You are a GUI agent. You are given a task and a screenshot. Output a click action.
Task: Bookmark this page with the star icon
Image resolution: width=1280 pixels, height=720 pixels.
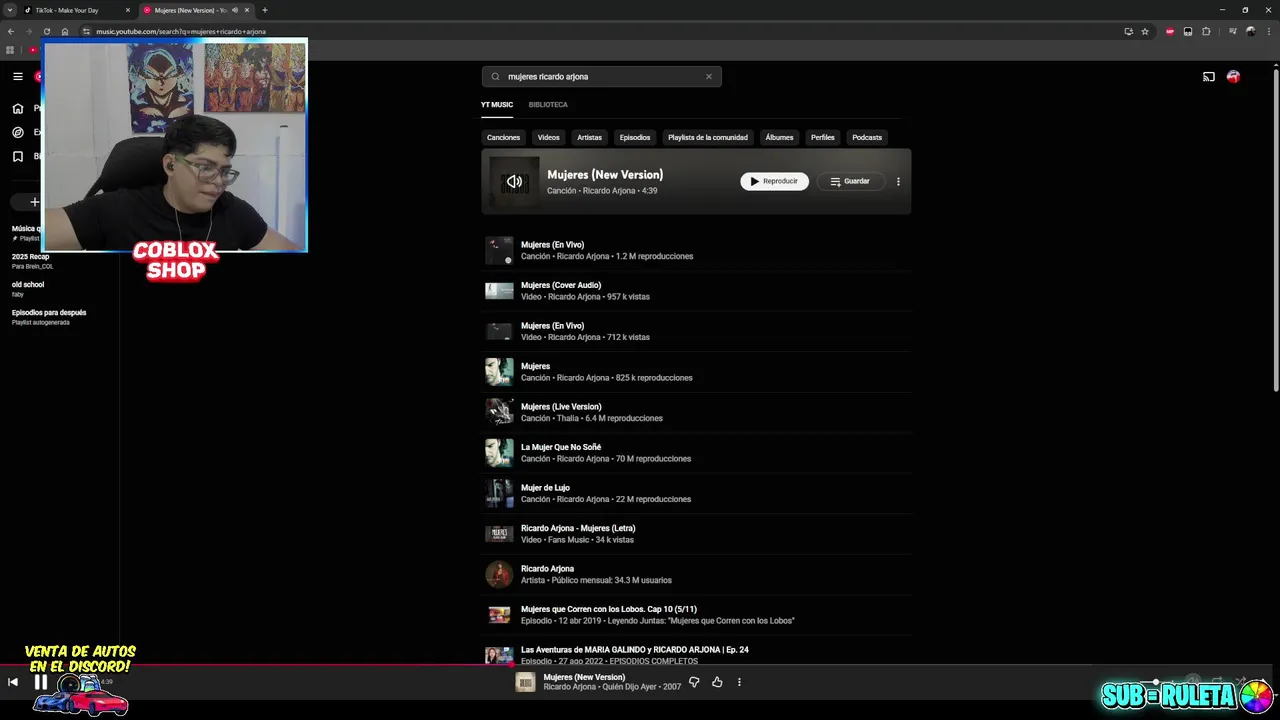[1145, 31]
